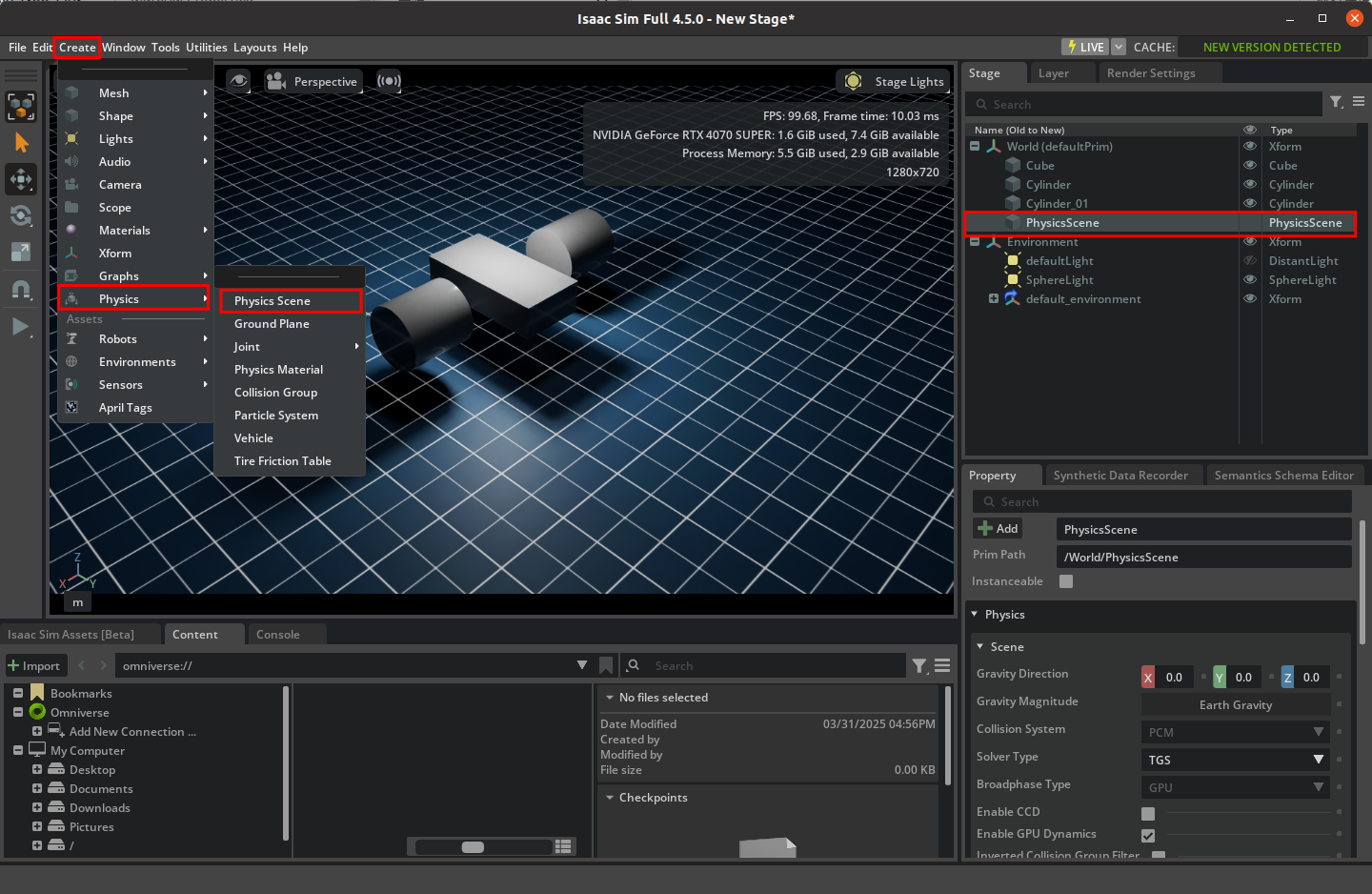Open Semantics Schema Editor tab
Screen dimensions: 1372x894
point(1283,476)
